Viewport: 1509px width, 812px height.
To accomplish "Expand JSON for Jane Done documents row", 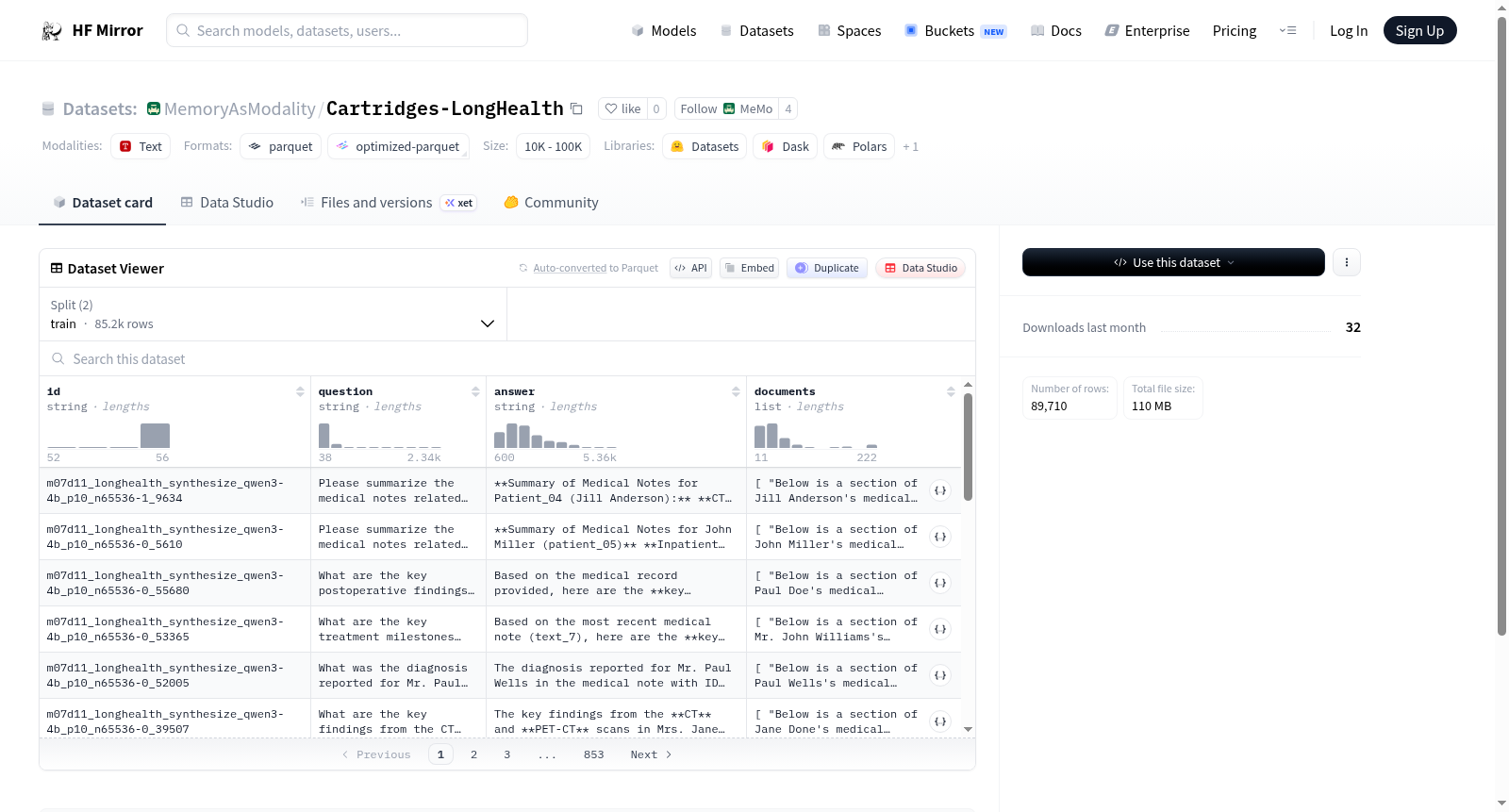I will (x=940, y=721).
